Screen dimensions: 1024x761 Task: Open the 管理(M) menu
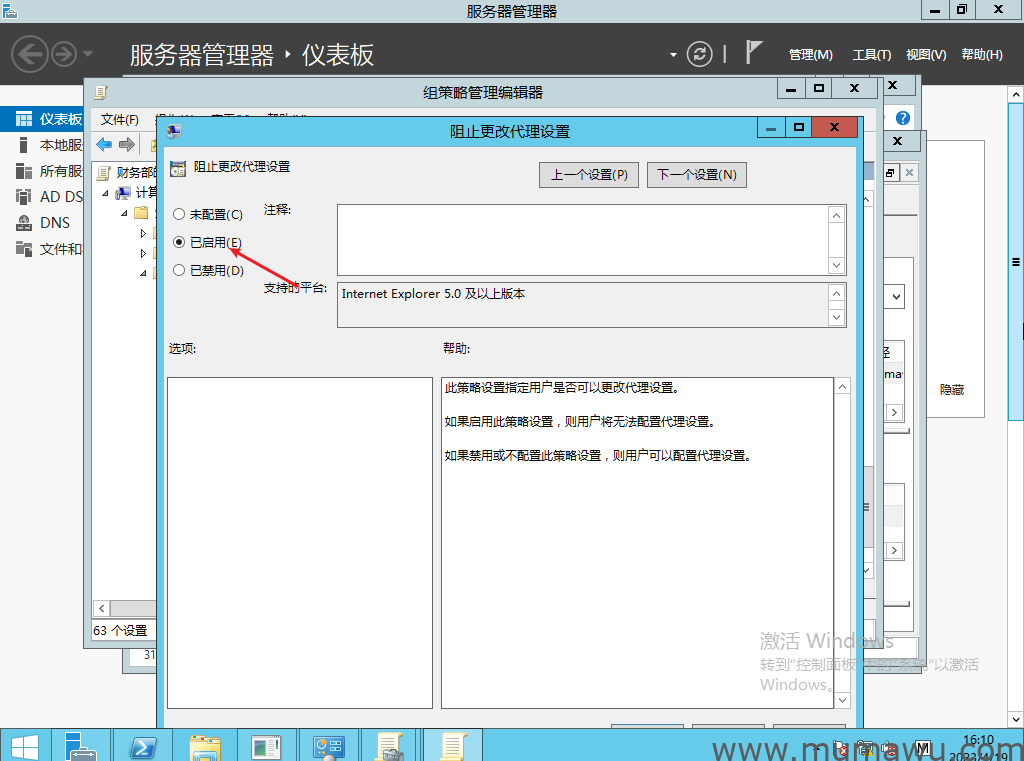coord(810,55)
